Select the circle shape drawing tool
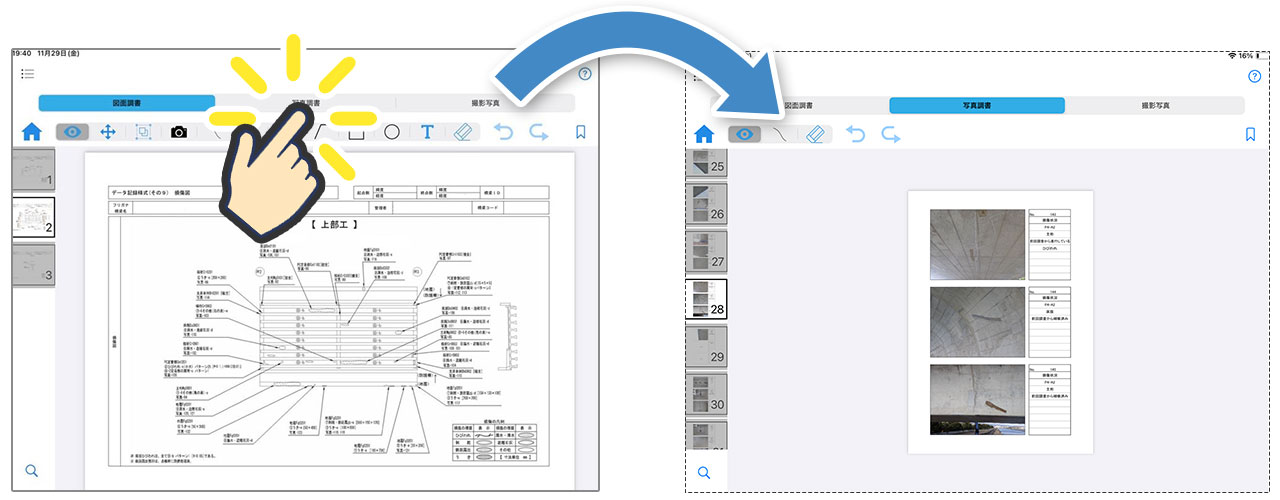The image size is (1280, 500). point(392,132)
